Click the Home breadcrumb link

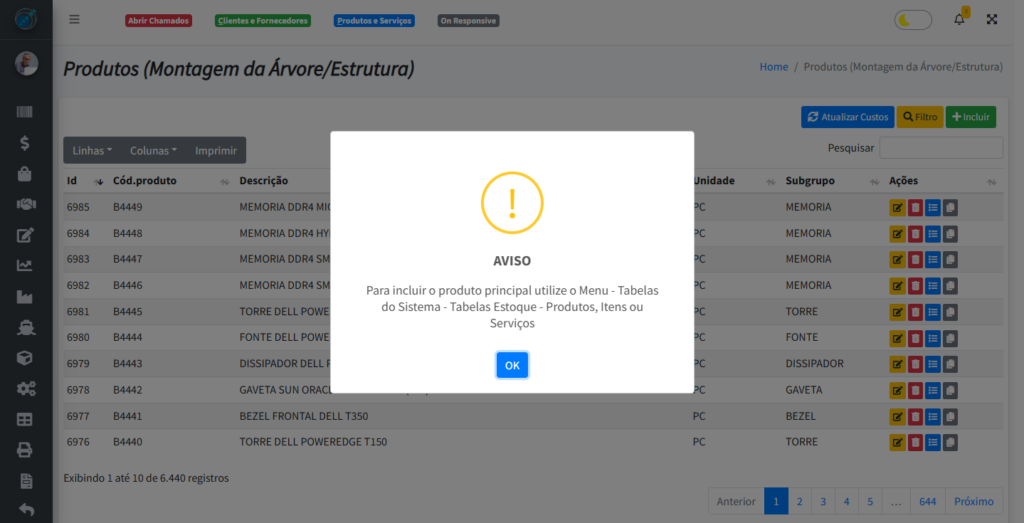[x=774, y=67]
